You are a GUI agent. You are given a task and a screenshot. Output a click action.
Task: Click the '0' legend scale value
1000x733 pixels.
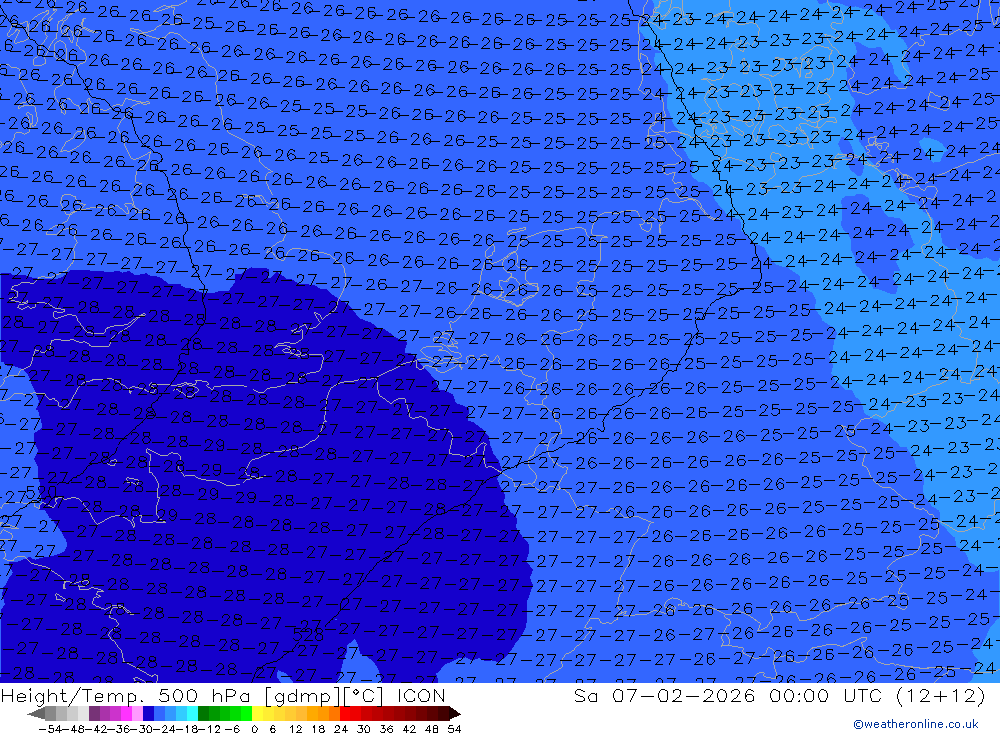(x=254, y=729)
